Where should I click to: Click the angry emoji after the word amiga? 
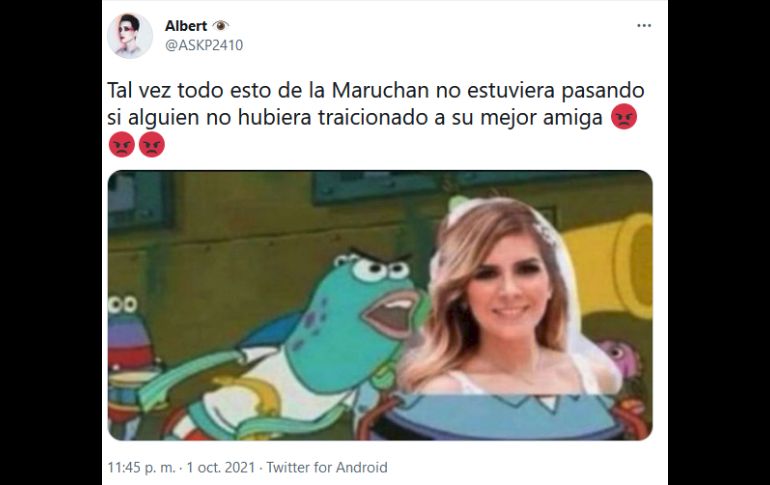pyautogui.click(x=624, y=118)
